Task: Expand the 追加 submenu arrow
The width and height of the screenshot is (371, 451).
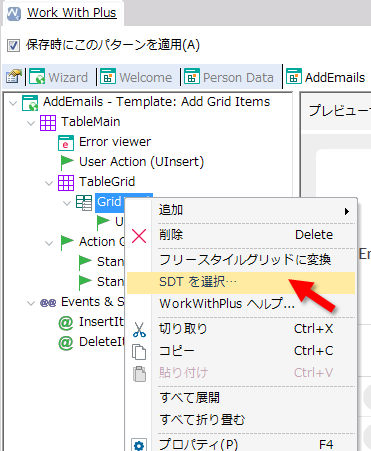Action: click(347, 211)
